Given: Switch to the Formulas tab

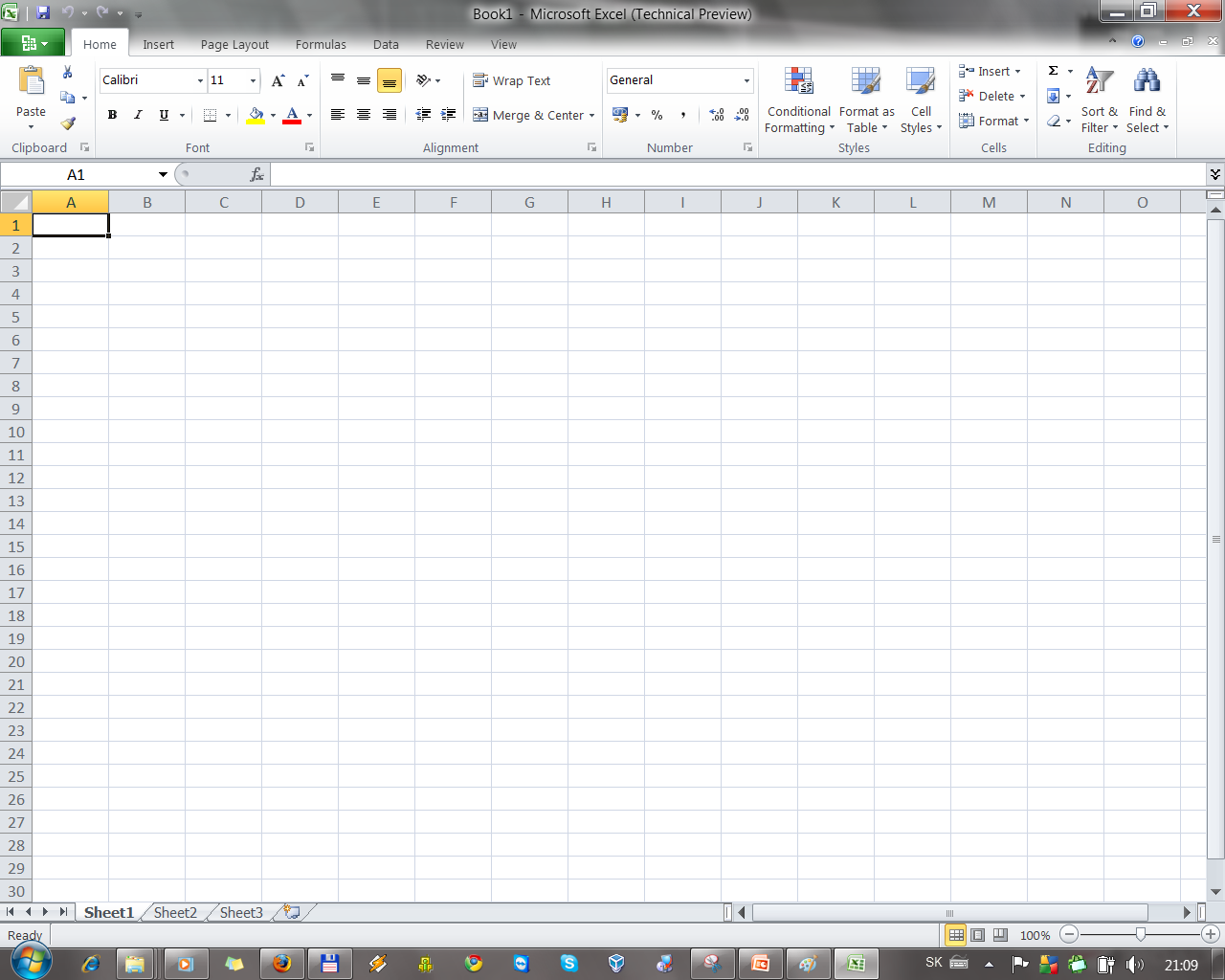Looking at the screenshot, I should (321, 44).
